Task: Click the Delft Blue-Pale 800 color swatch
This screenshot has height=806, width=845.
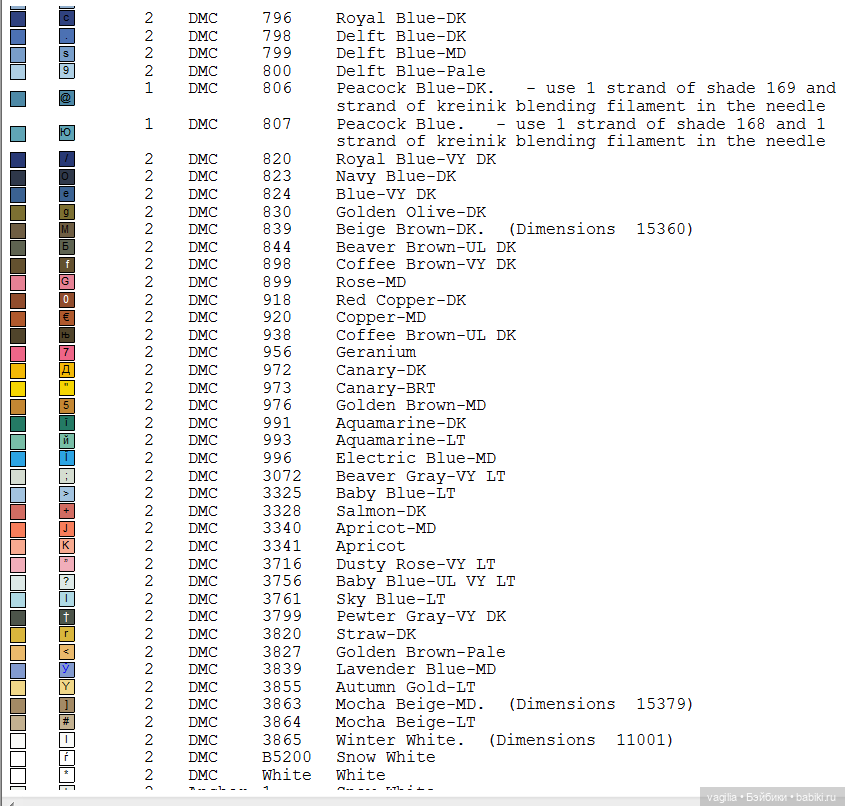Action: click(18, 71)
